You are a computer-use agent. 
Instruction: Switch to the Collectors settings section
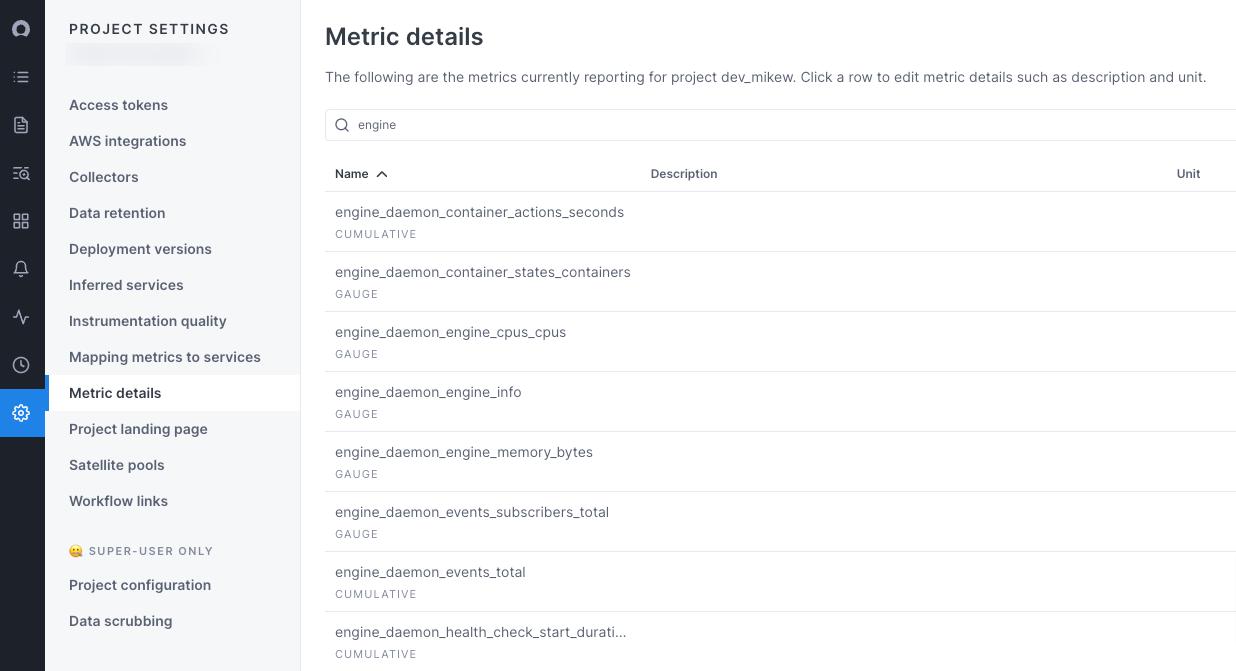coord(103,177)
